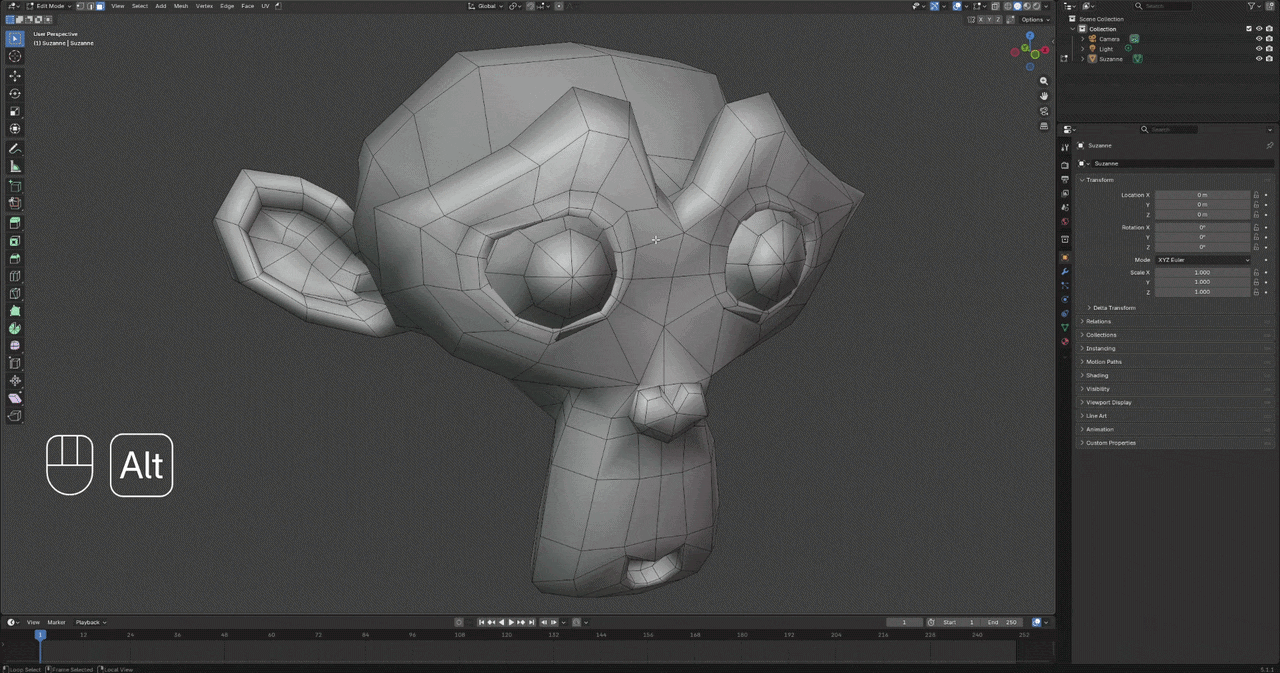Enable face select mode

pyautogui.click(x=100, y=6)
